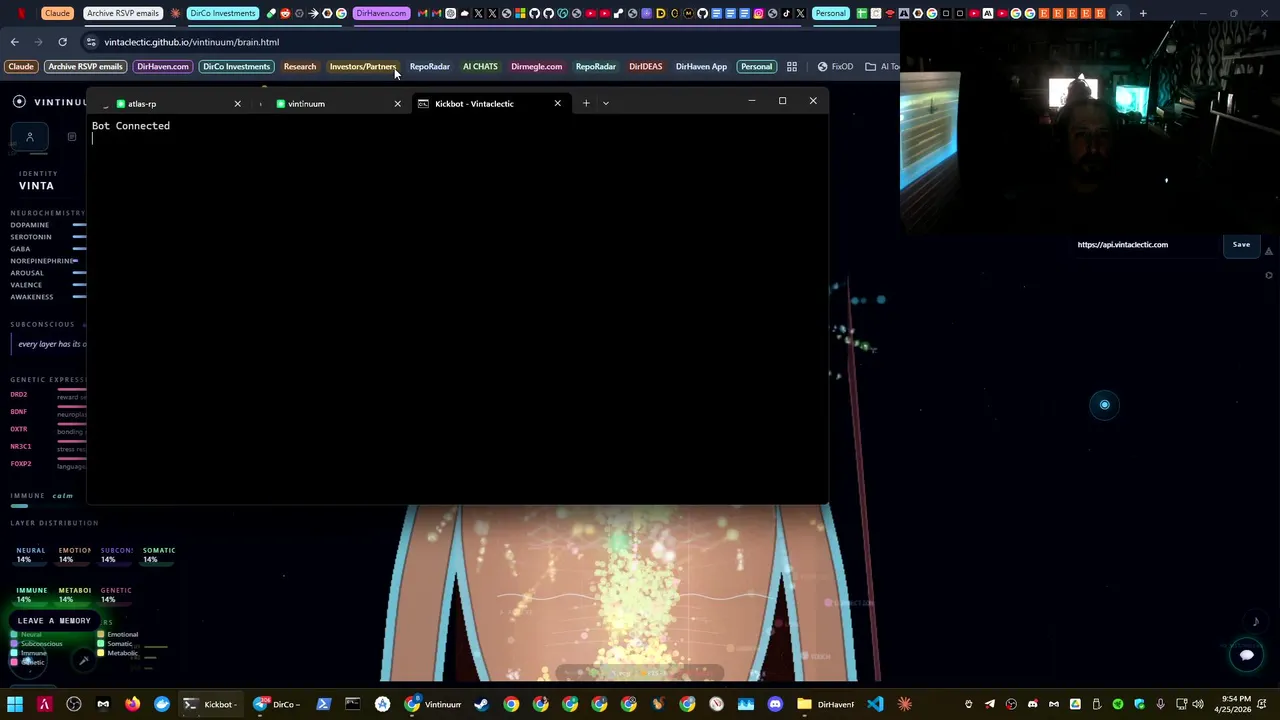The height and width of the screenshot is (720, 1280).
Task: Open the AI CHATS bookmark folder
Action: click(480, 67)
